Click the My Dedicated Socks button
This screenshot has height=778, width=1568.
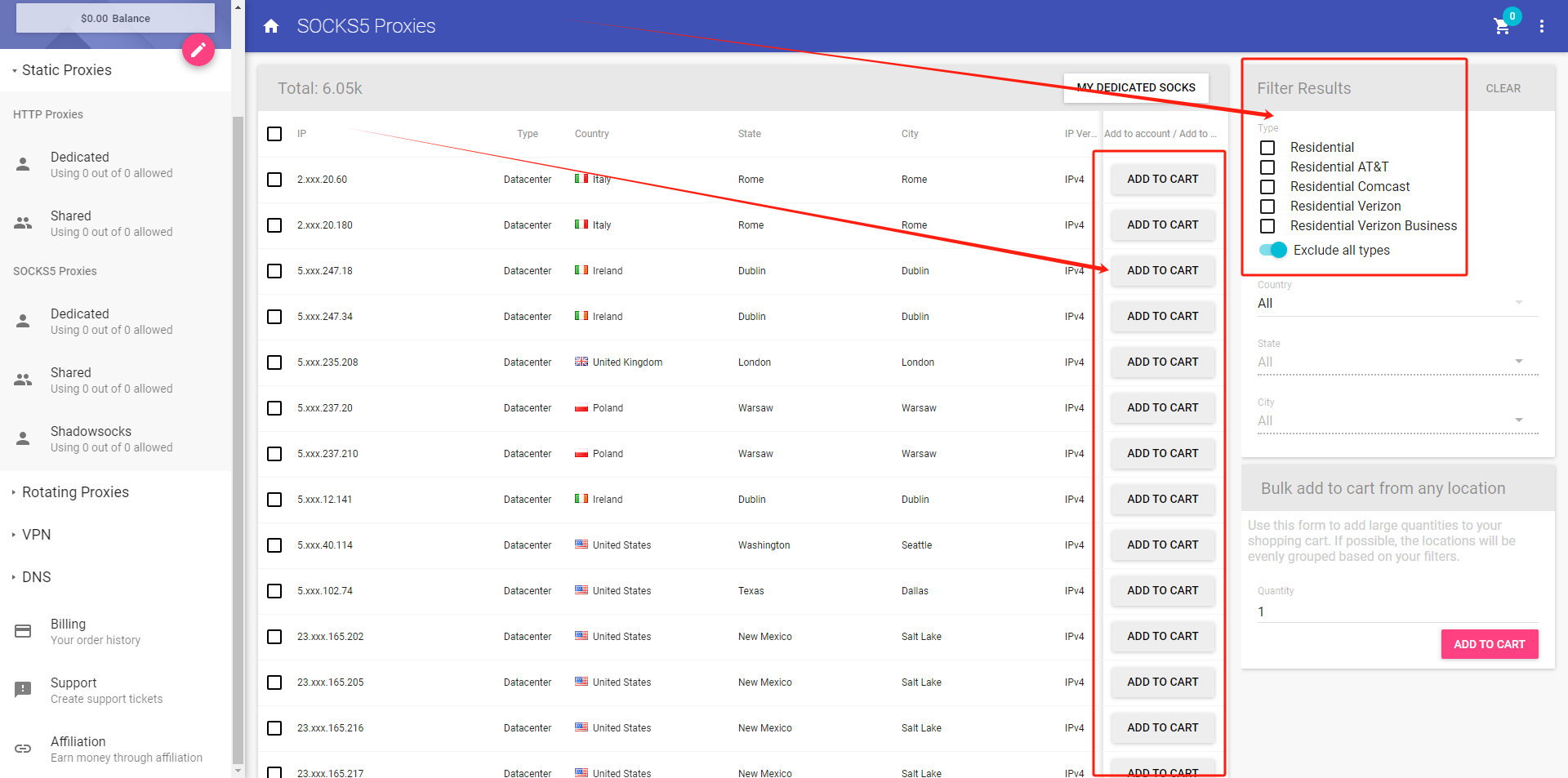coord(1135,87)
